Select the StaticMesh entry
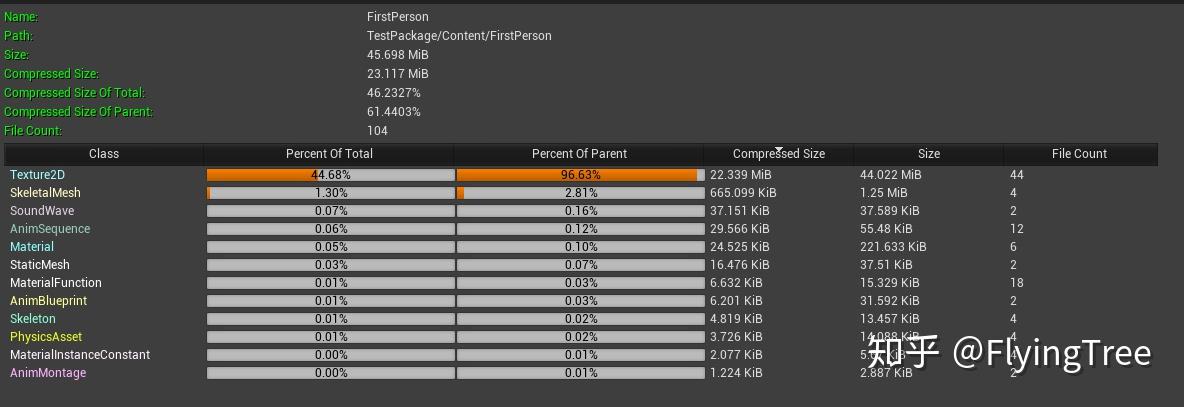The width and height of the screenshot is (1184, 407). click(x=40, y=265)
